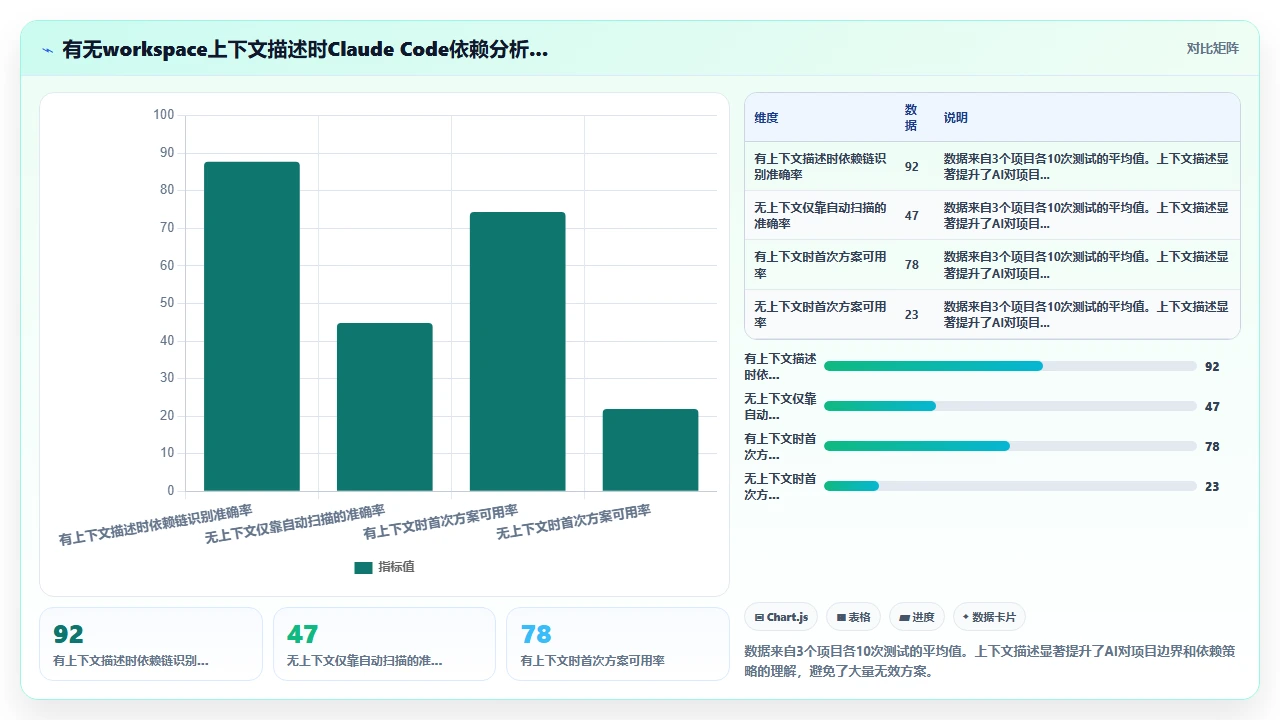Click table value 23

pyautogui.click(x=911, y=314)
